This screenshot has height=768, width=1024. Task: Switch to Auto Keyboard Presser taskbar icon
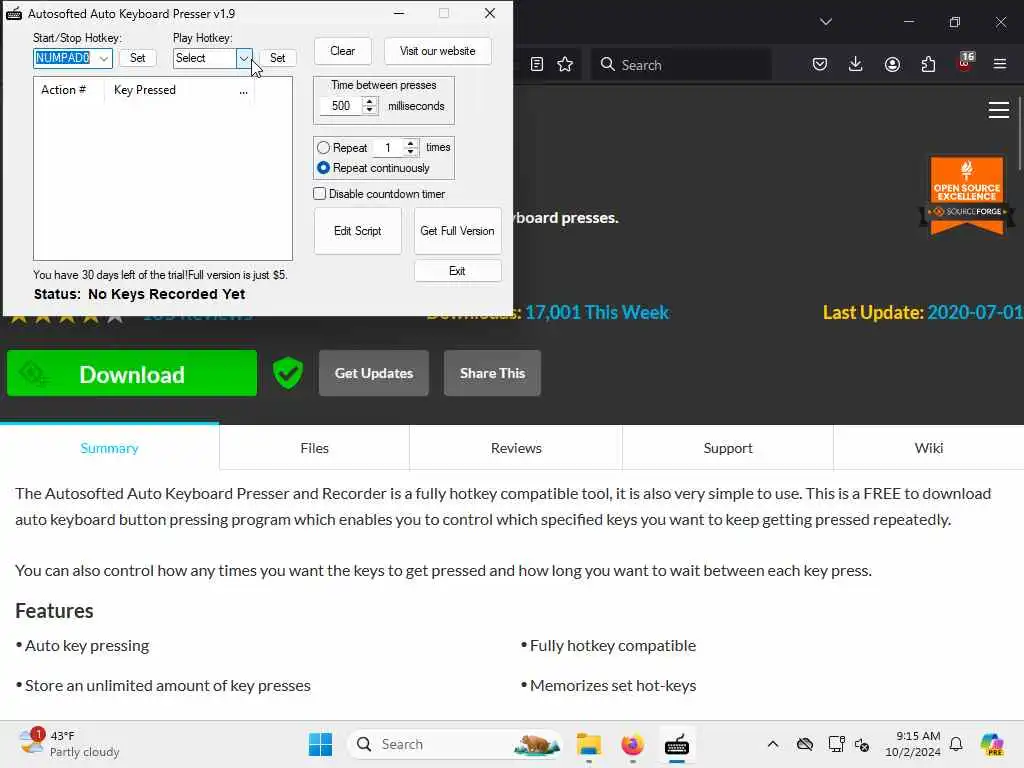[677, 744]
